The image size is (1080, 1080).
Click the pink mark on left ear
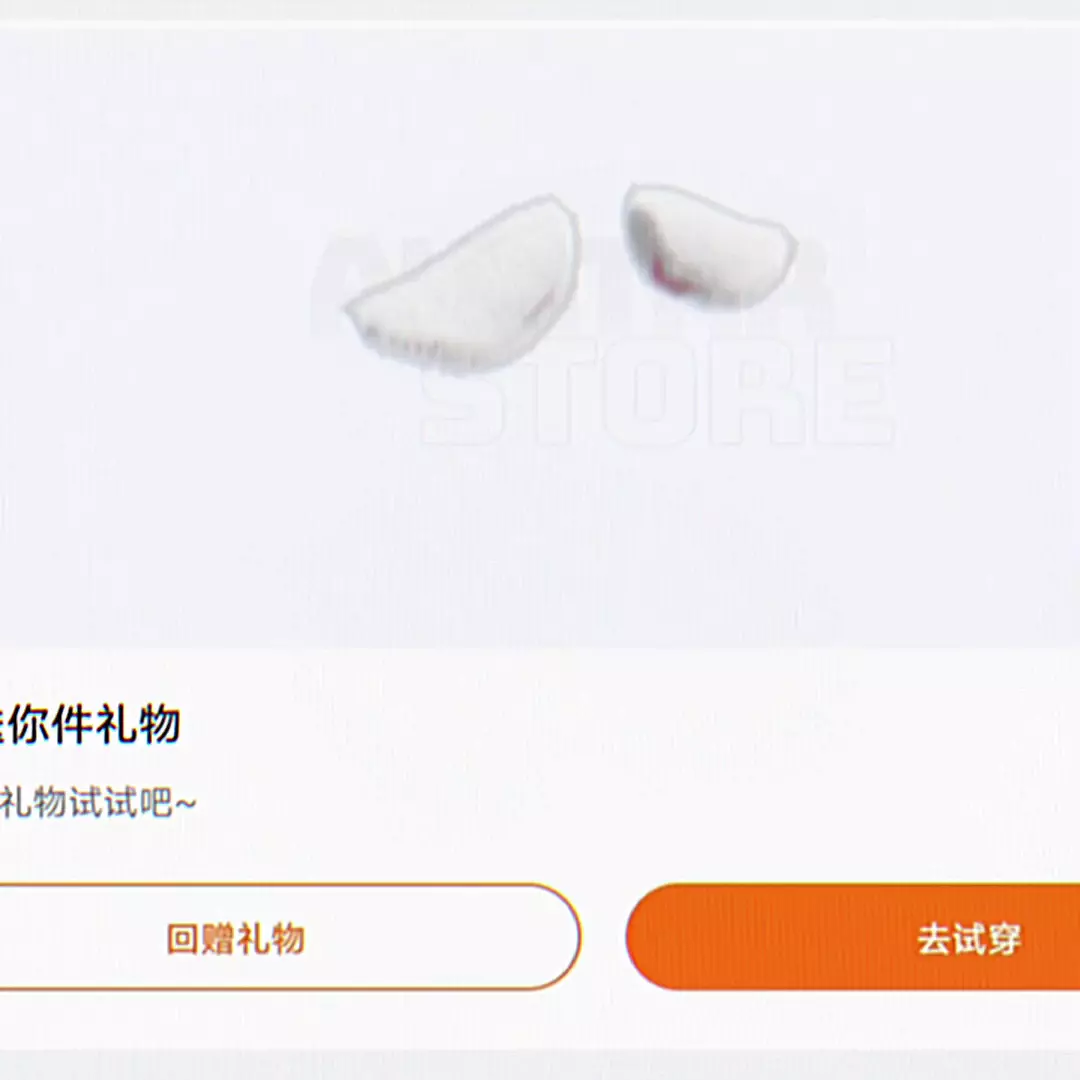click(541, 307)
